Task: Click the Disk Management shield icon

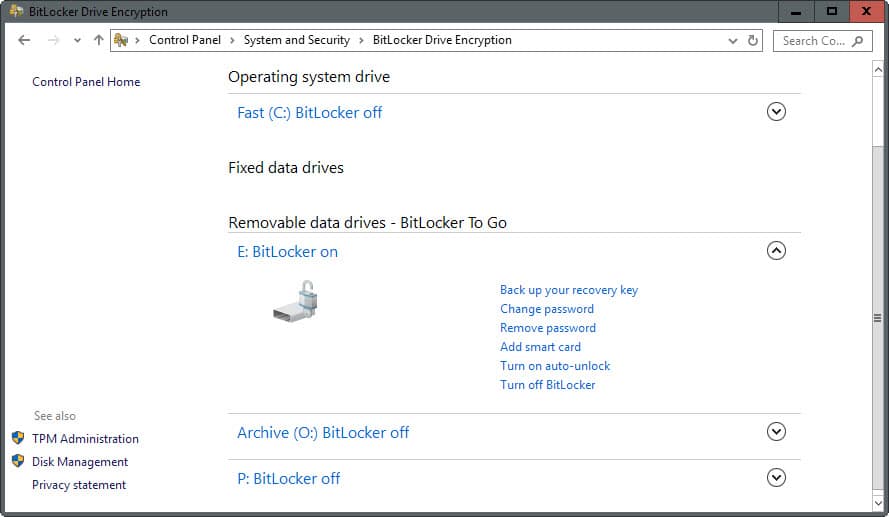Action: pyautogui.click(x=18, y=461)
